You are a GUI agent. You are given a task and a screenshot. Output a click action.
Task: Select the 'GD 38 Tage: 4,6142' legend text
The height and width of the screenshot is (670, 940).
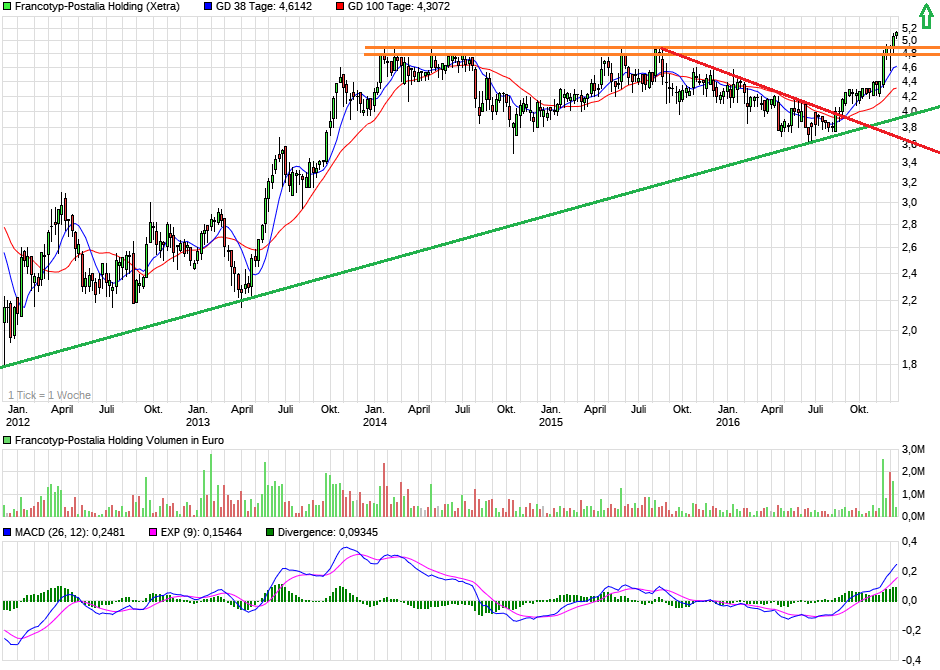[264, 7]
